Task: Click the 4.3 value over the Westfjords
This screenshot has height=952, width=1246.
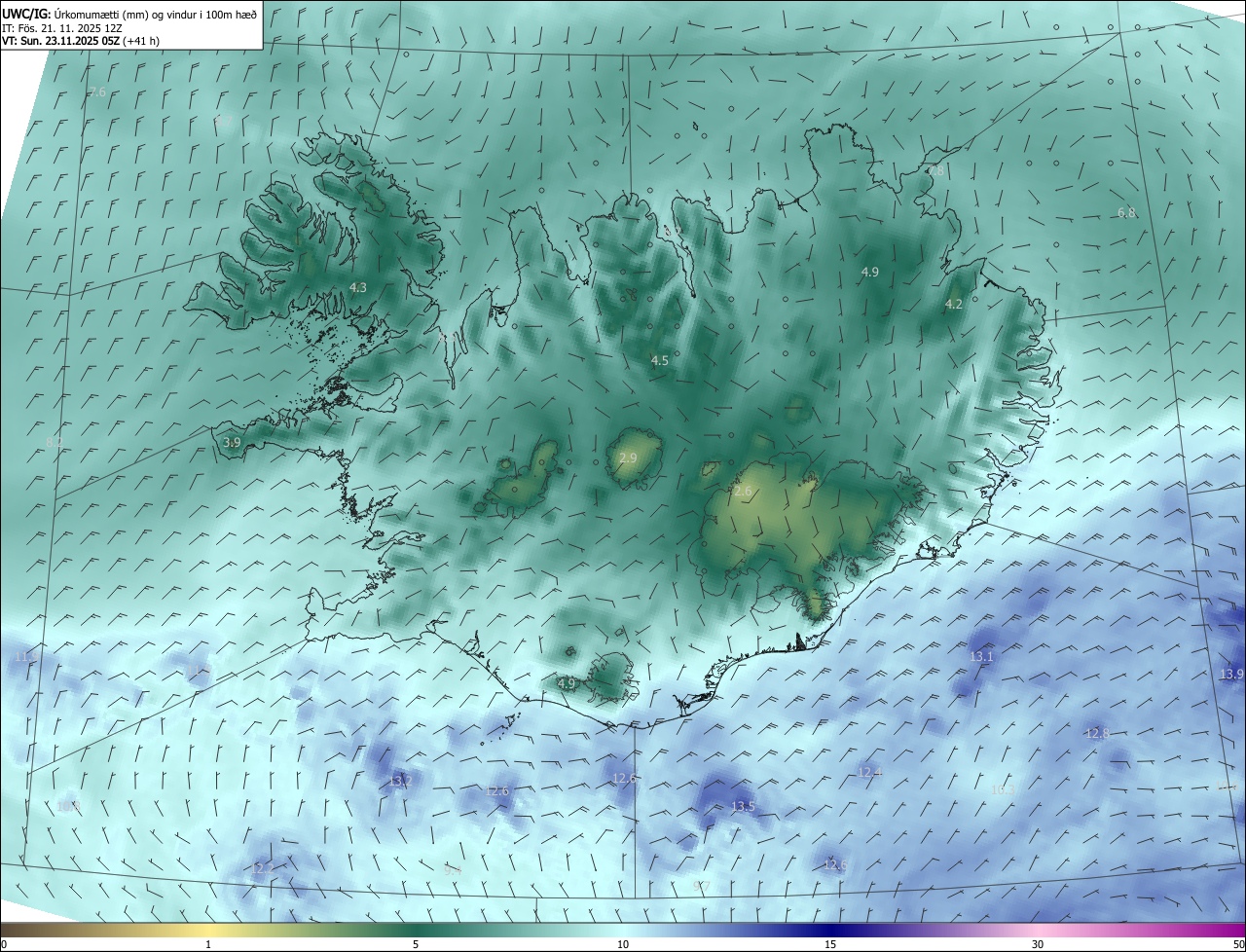Action: click(x=358, y=287)
